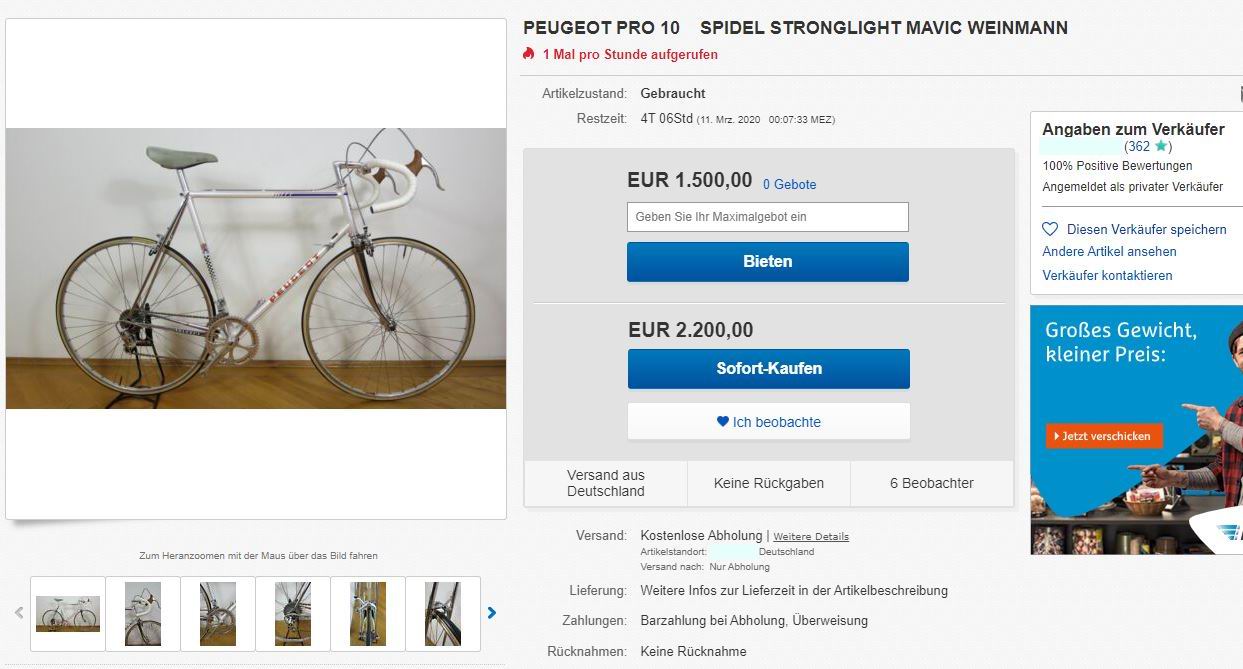The image size is (1243, 669).
Task: Click the heart icon beside Diesen Verkäufer speichern
Action: tap(1050, 229)
